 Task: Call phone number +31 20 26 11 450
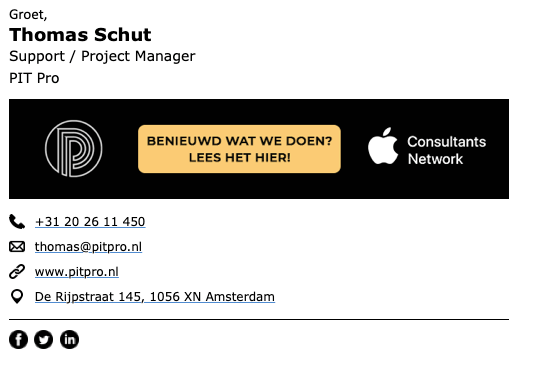(90, 222)
